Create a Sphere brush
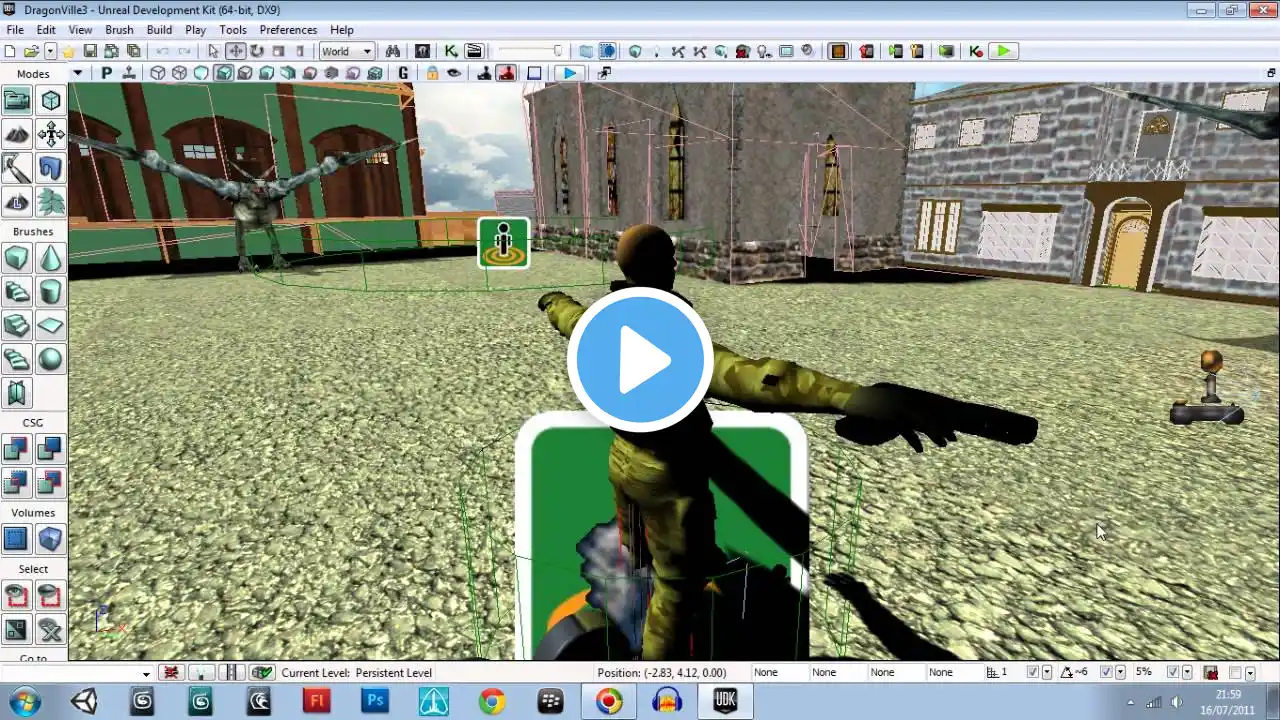This screenshot has height=720, width=1280. 50,359
